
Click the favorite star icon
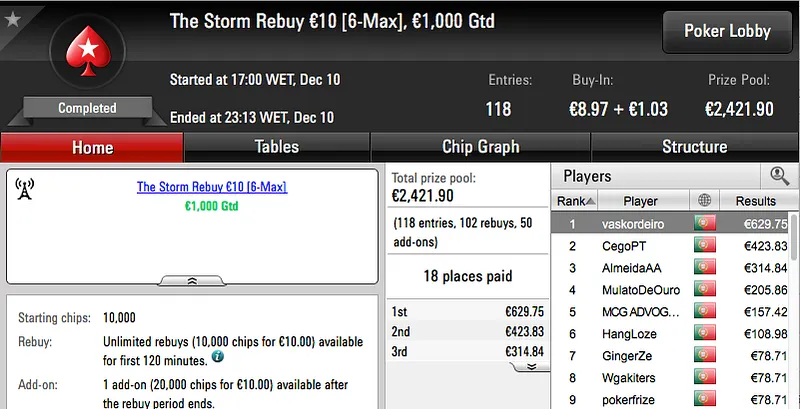coord(12,18)
